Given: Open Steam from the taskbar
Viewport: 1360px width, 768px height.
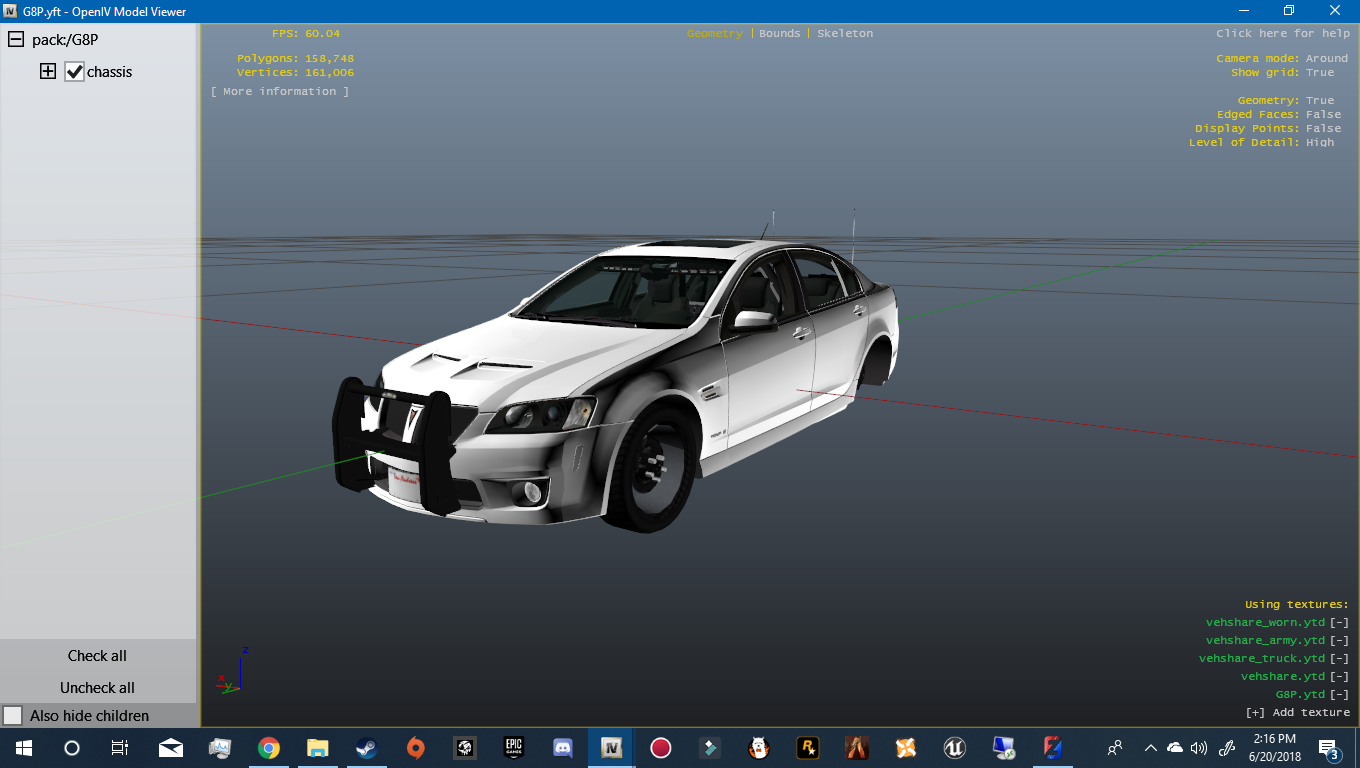Looking at the screenshot, I should pos(366,748).
